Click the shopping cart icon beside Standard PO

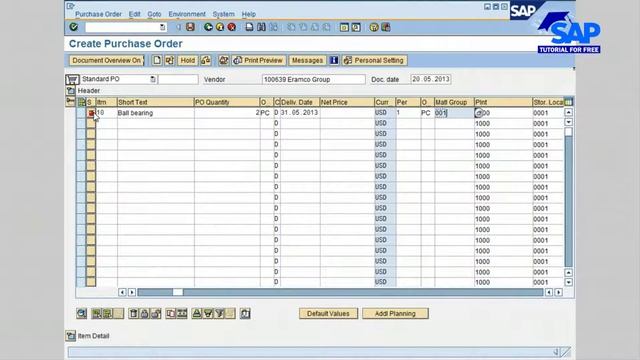click(72, 79)
